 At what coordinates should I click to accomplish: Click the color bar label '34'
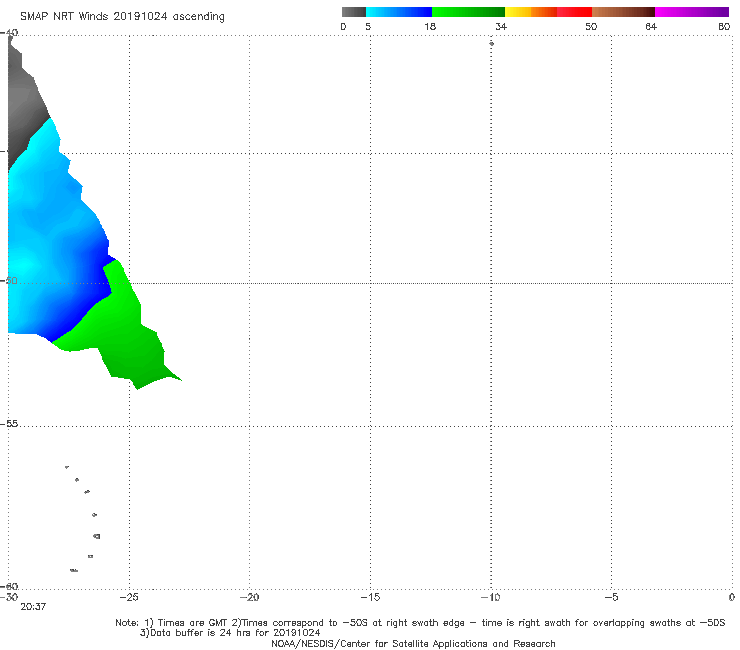pyautogui.click(x=501, y=26)
